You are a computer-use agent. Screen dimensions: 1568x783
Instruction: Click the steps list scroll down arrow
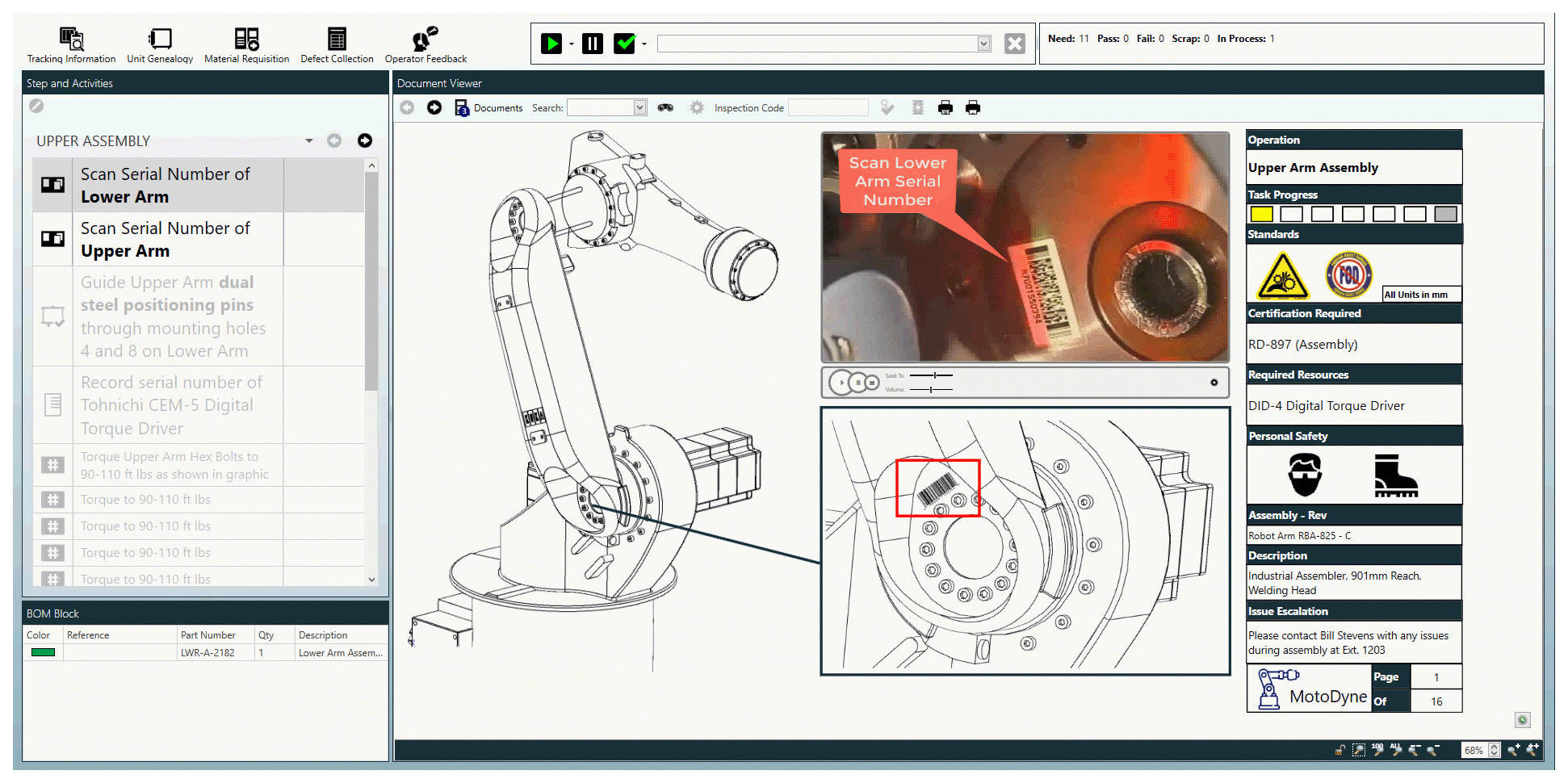(371, 579)
